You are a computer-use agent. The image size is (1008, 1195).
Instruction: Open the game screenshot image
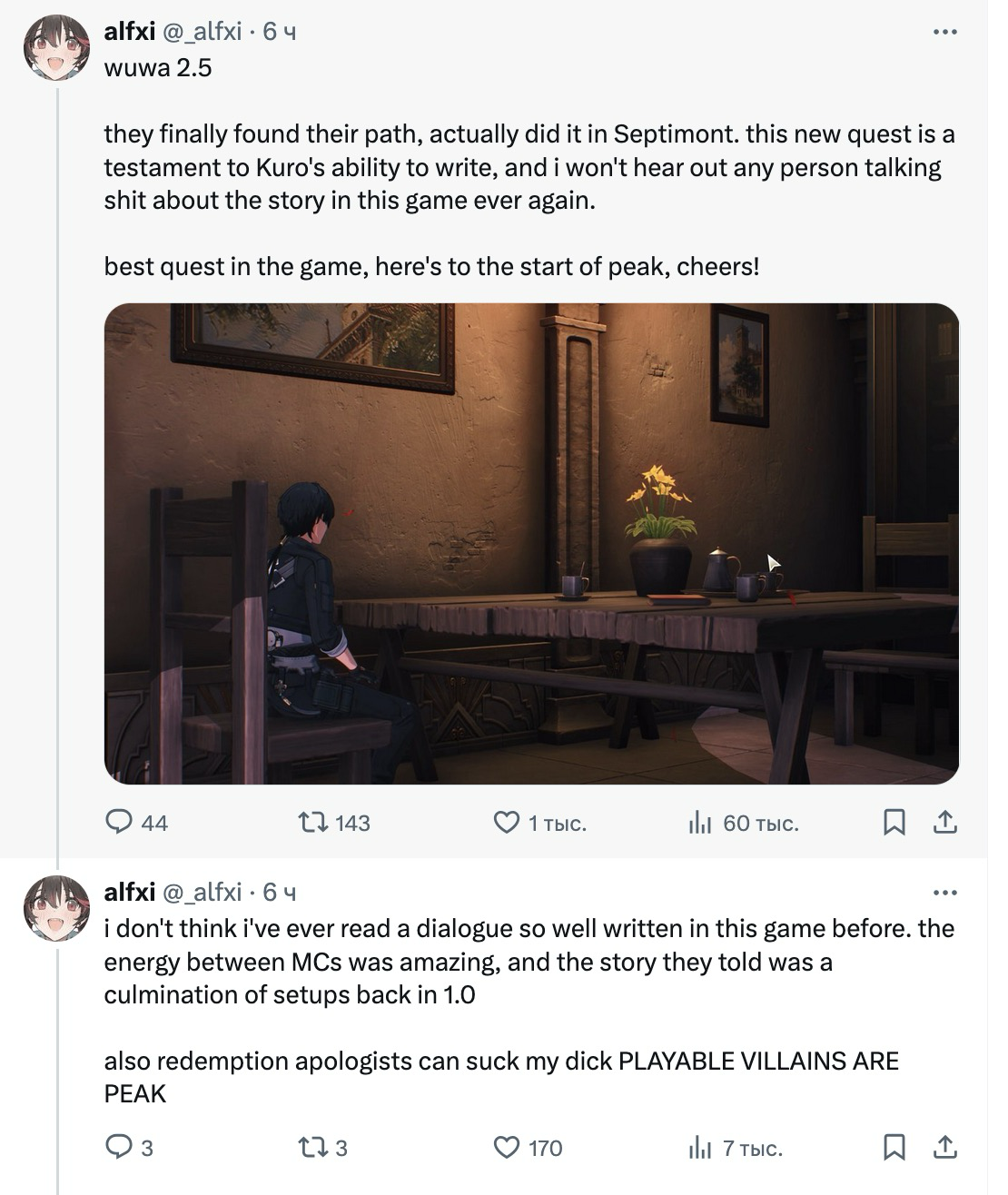click(531, 543)
